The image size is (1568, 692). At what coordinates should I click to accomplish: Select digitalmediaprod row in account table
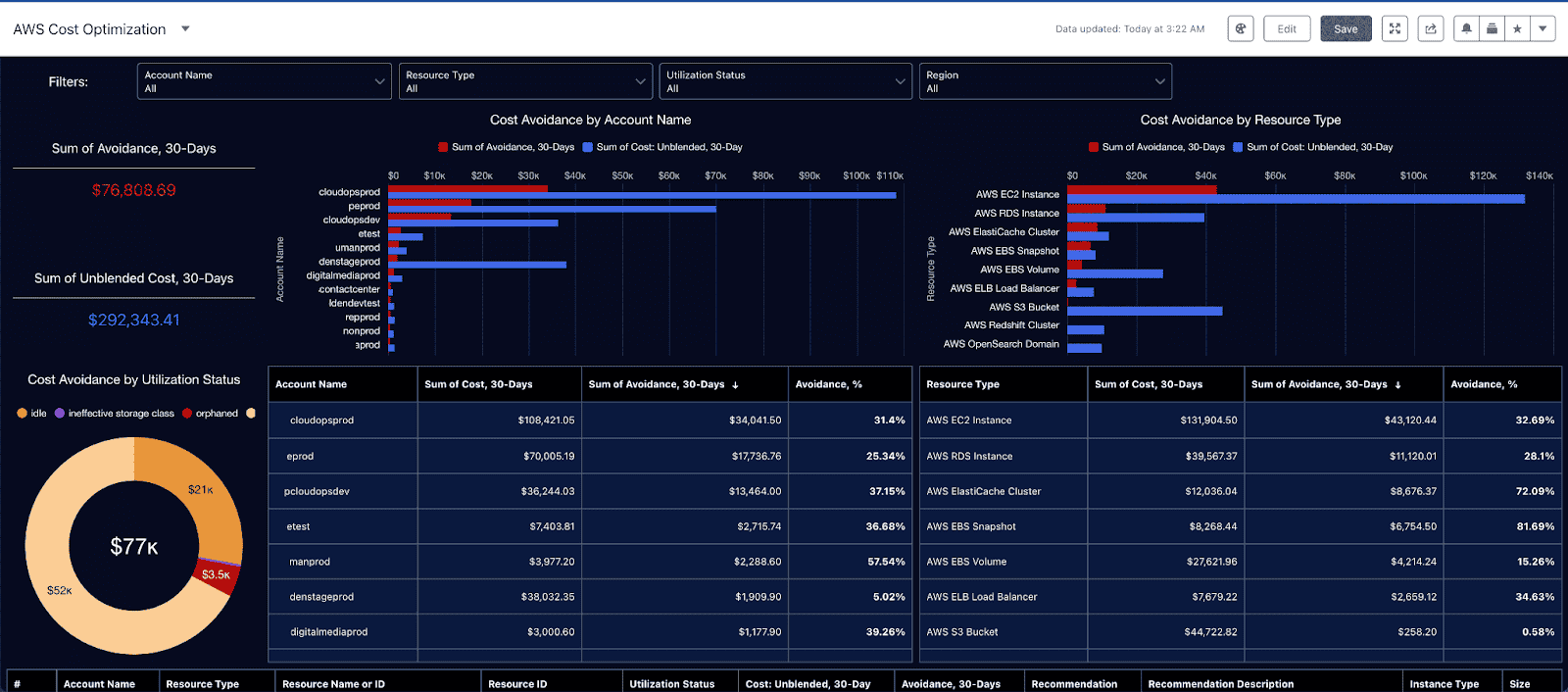[589, 631]
